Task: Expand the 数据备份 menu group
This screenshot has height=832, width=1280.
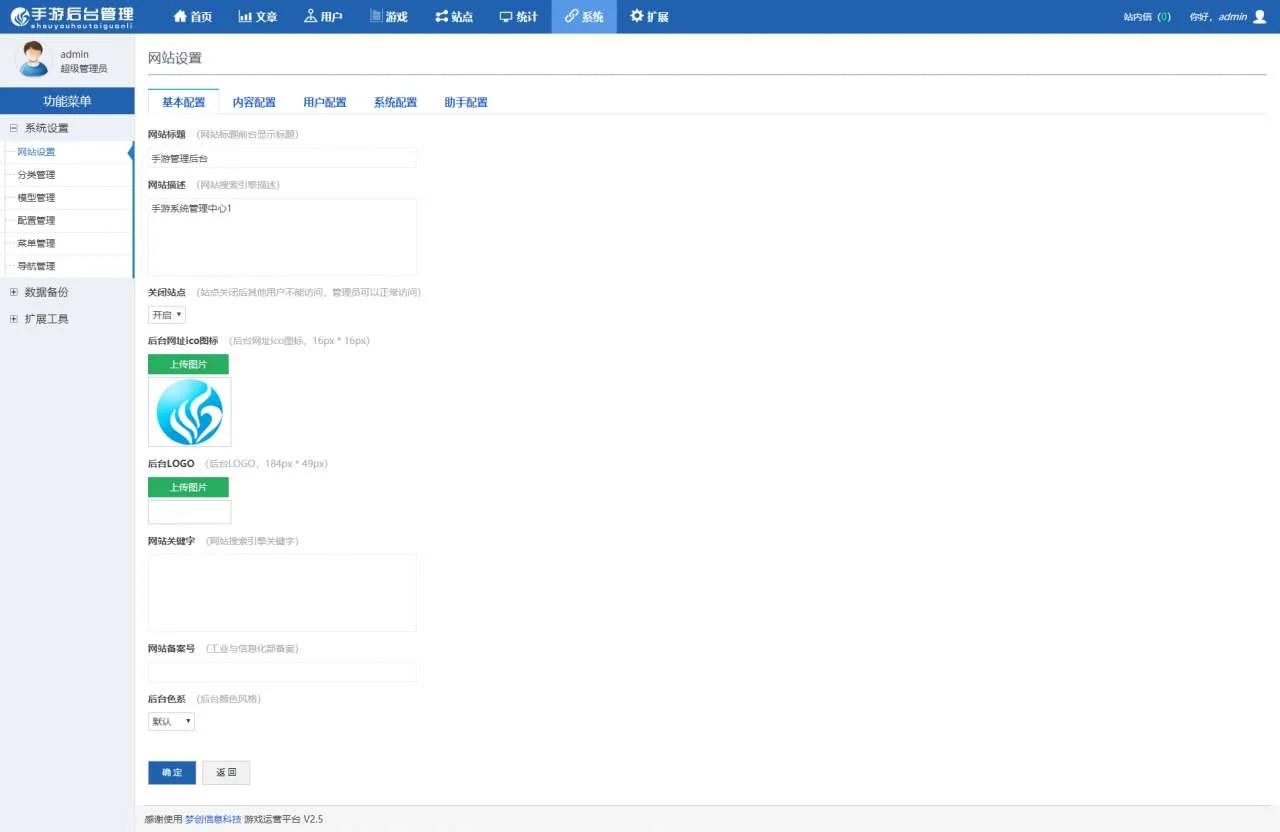Action: 14,293
